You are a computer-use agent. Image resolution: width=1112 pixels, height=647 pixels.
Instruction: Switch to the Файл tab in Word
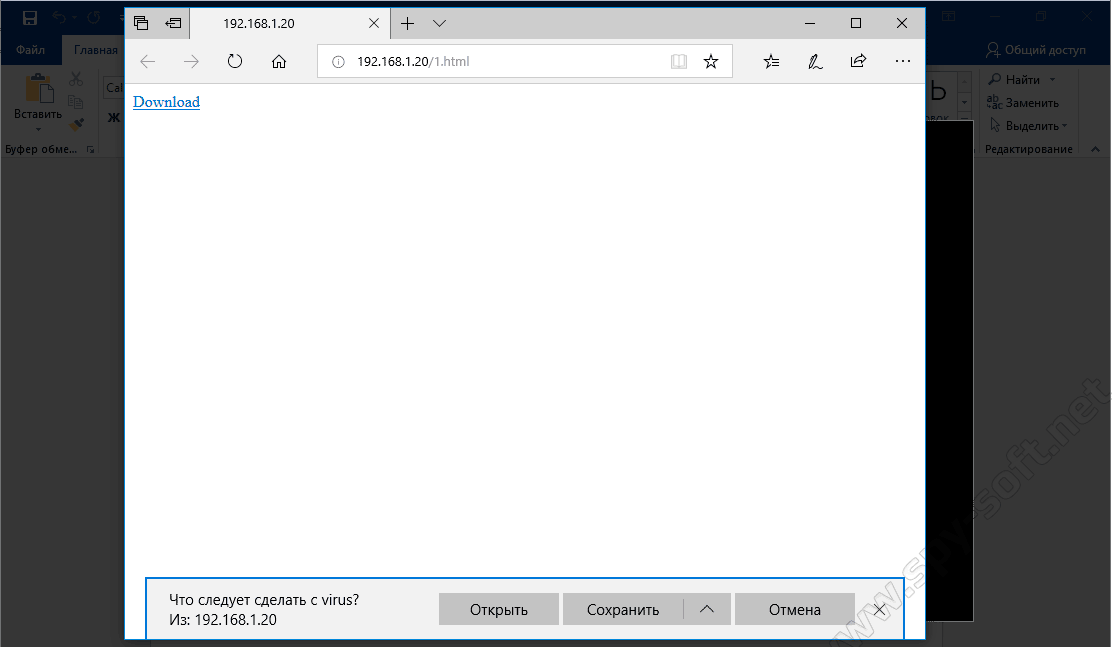(30, 49)
